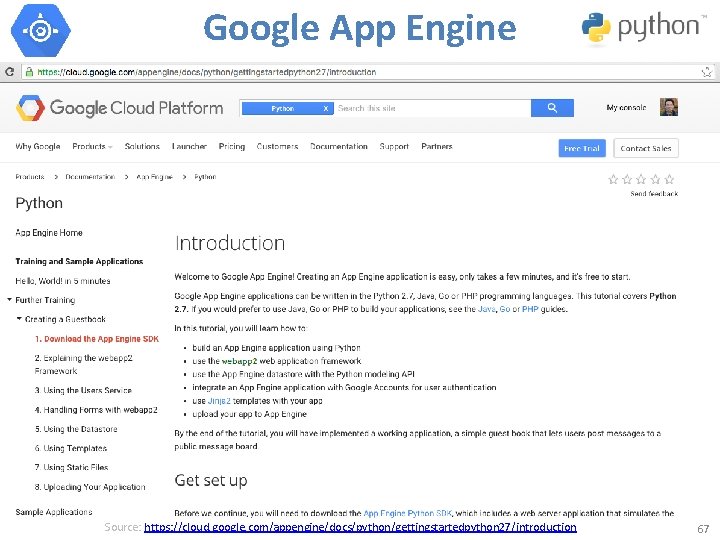Click the blue magnifier search button
This screenshot has height=540, width=720.
click(552, 108)
